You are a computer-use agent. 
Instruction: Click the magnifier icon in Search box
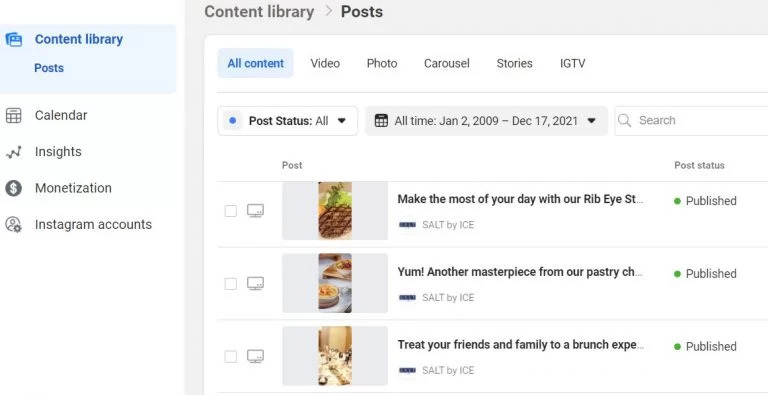[x=624, y=121]
